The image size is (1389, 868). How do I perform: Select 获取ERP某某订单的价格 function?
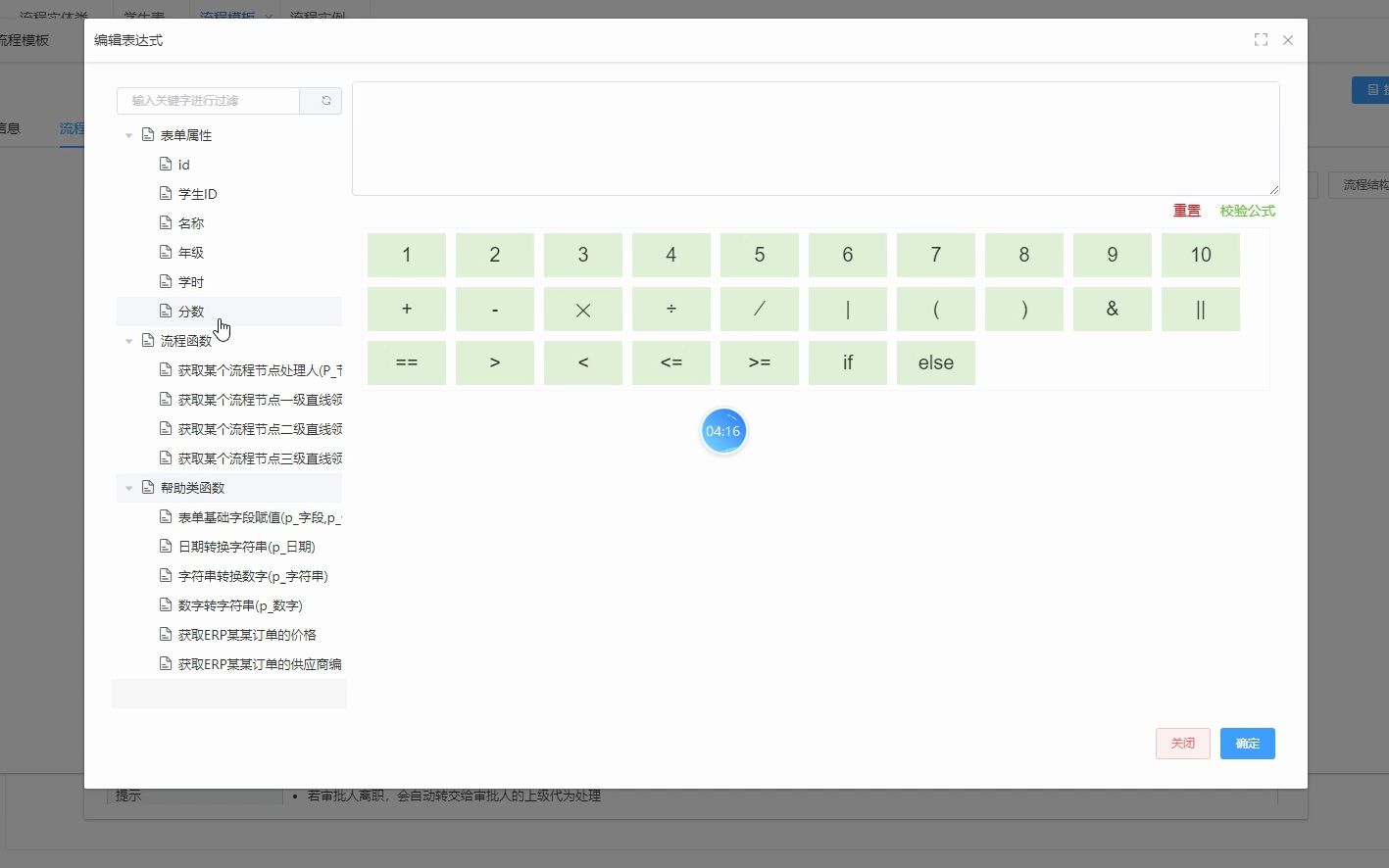coord(247,635)
